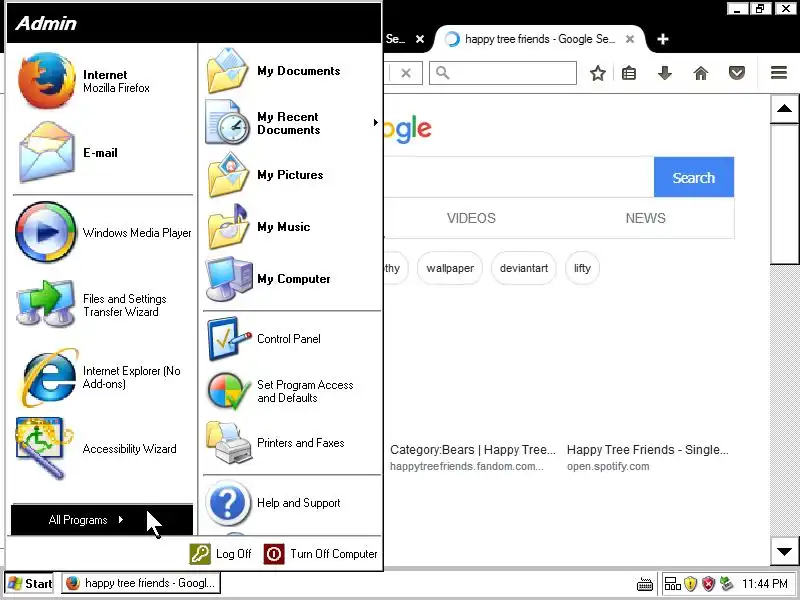Screen dimensions: 800x600
Task: Click the 11:44 PM taskbar clock
Action: pos(764,584)
